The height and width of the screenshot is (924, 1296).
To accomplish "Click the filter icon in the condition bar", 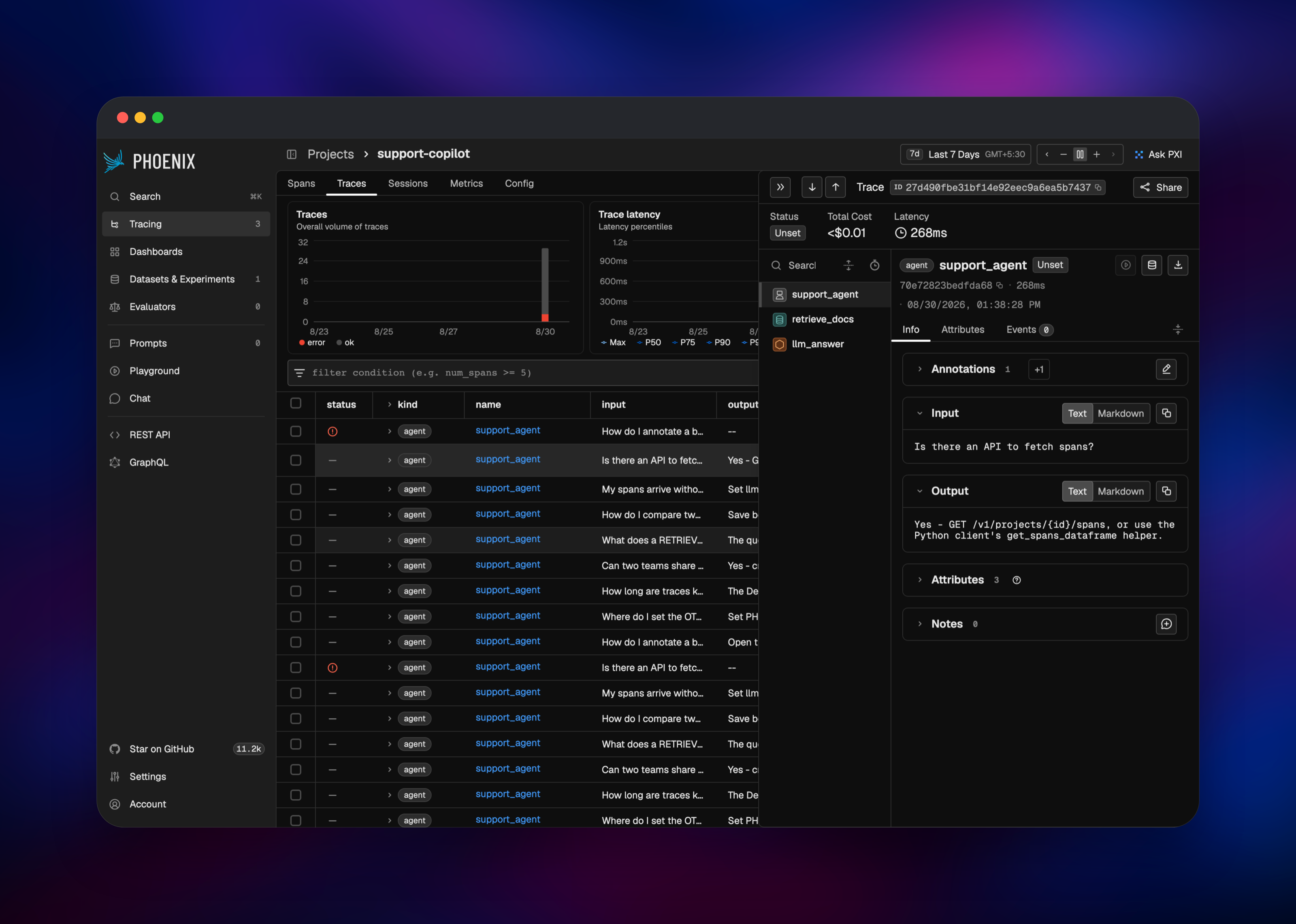I will click(x=299, y=373).
